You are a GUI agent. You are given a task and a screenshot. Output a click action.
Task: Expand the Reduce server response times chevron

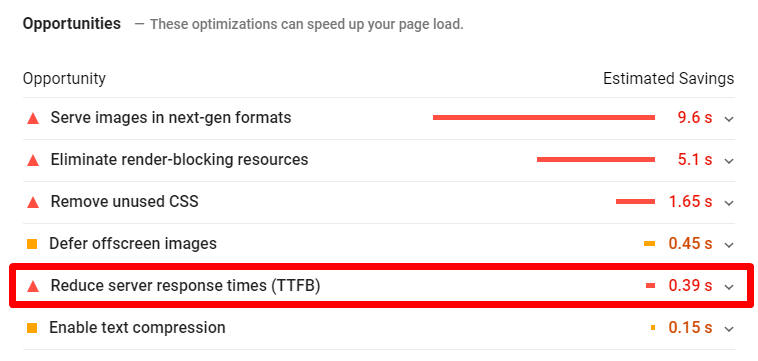(x=729, y=287)
